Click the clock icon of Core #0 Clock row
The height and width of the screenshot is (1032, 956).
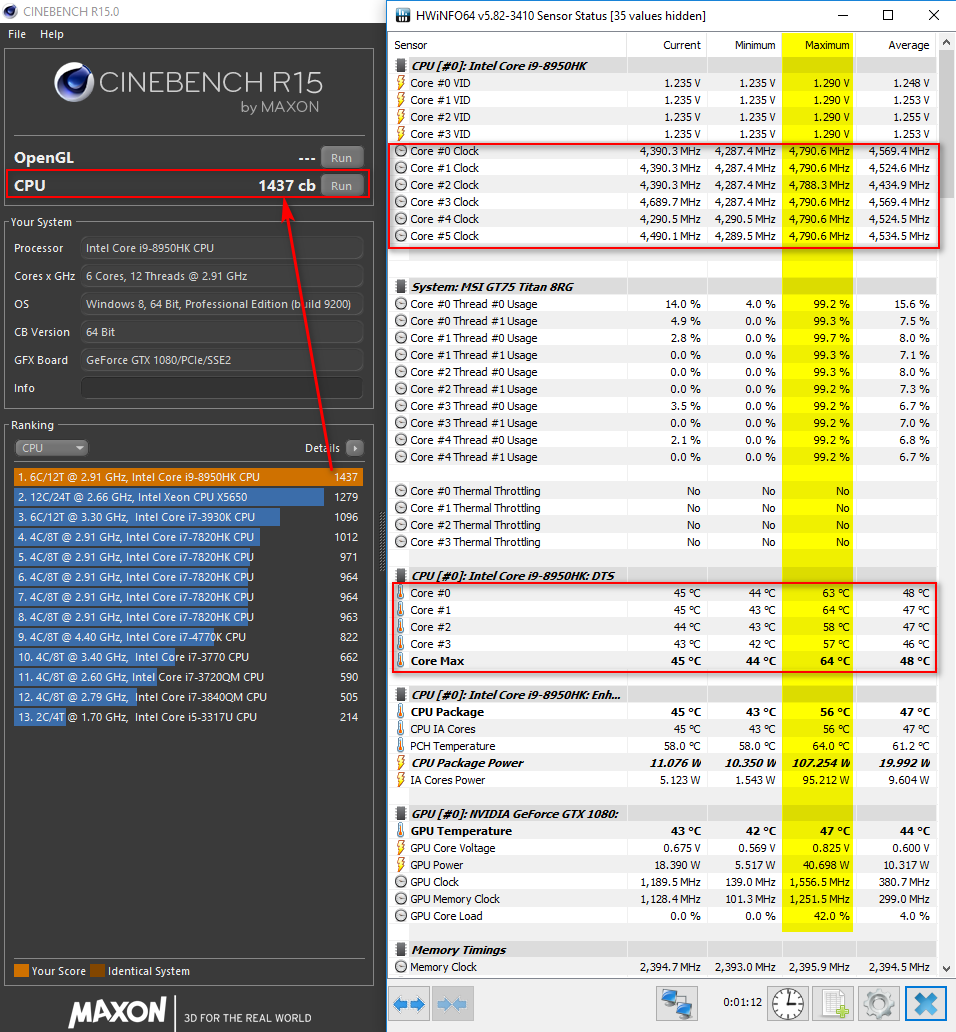click(x=401, y=151)
